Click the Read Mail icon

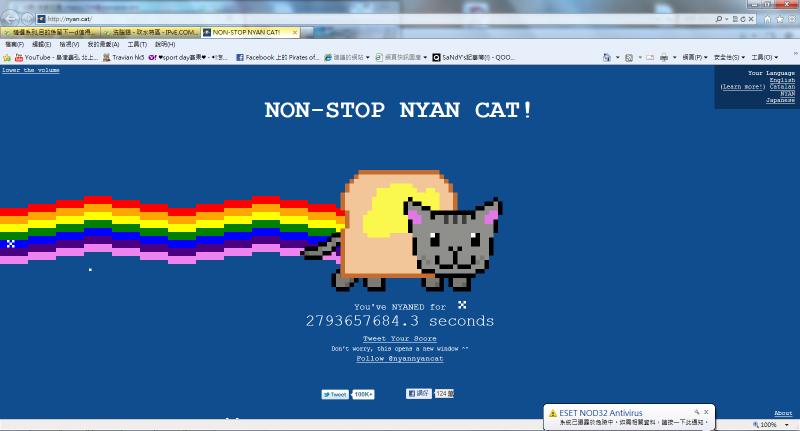[x=650, y=58]
